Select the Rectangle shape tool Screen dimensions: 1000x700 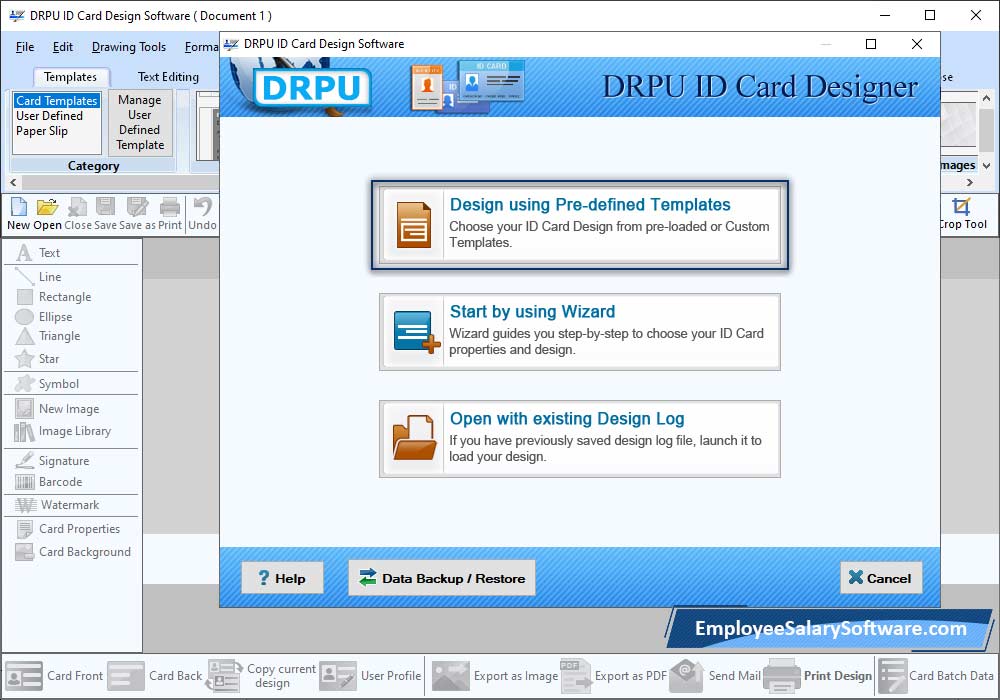[54, 296]
